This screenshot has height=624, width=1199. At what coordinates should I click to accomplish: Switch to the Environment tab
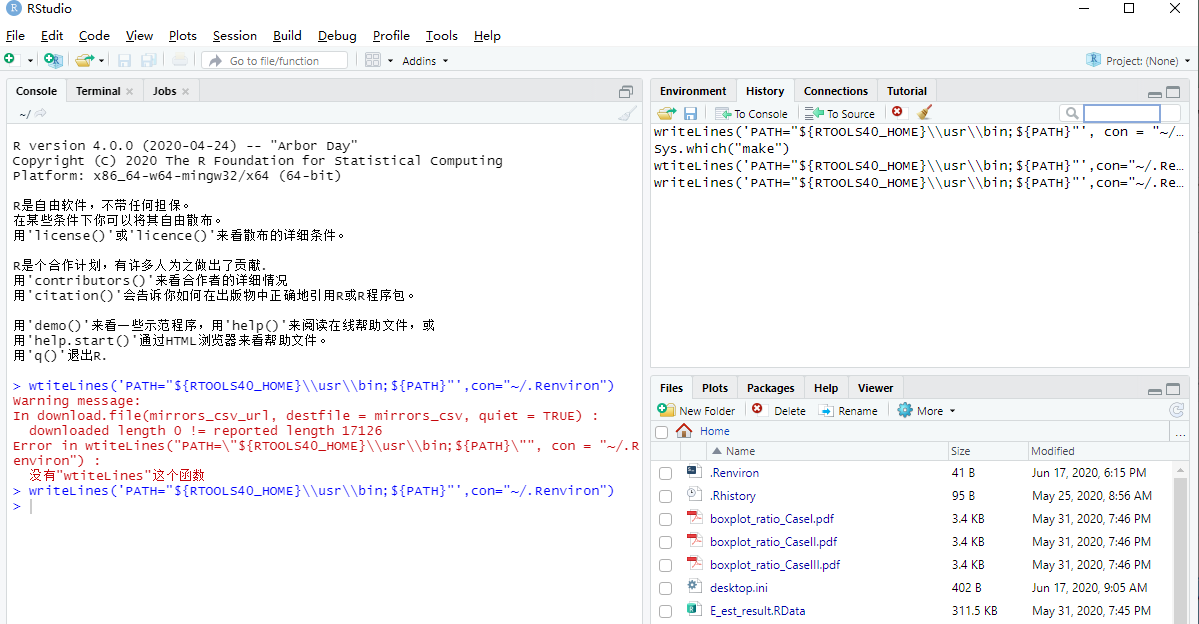click(693, 91)
